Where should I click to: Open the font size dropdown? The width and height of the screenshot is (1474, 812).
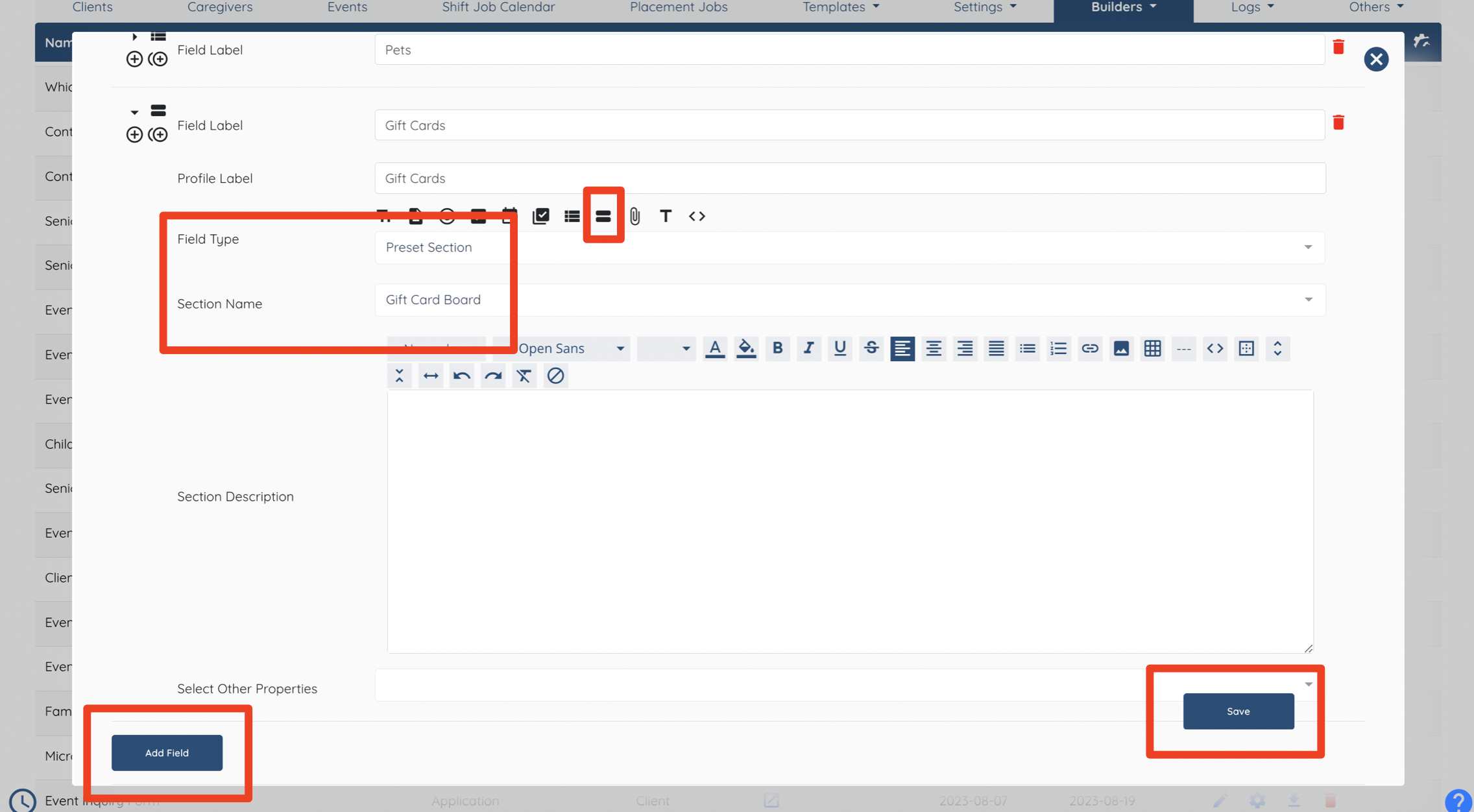pos(666,348)
